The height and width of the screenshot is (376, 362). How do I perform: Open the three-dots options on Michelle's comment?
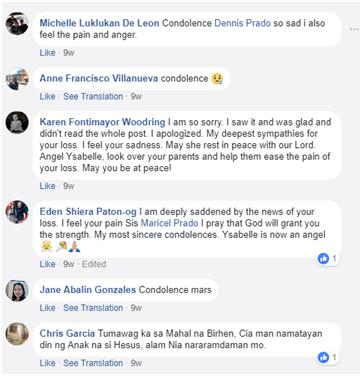pos(354,29)
